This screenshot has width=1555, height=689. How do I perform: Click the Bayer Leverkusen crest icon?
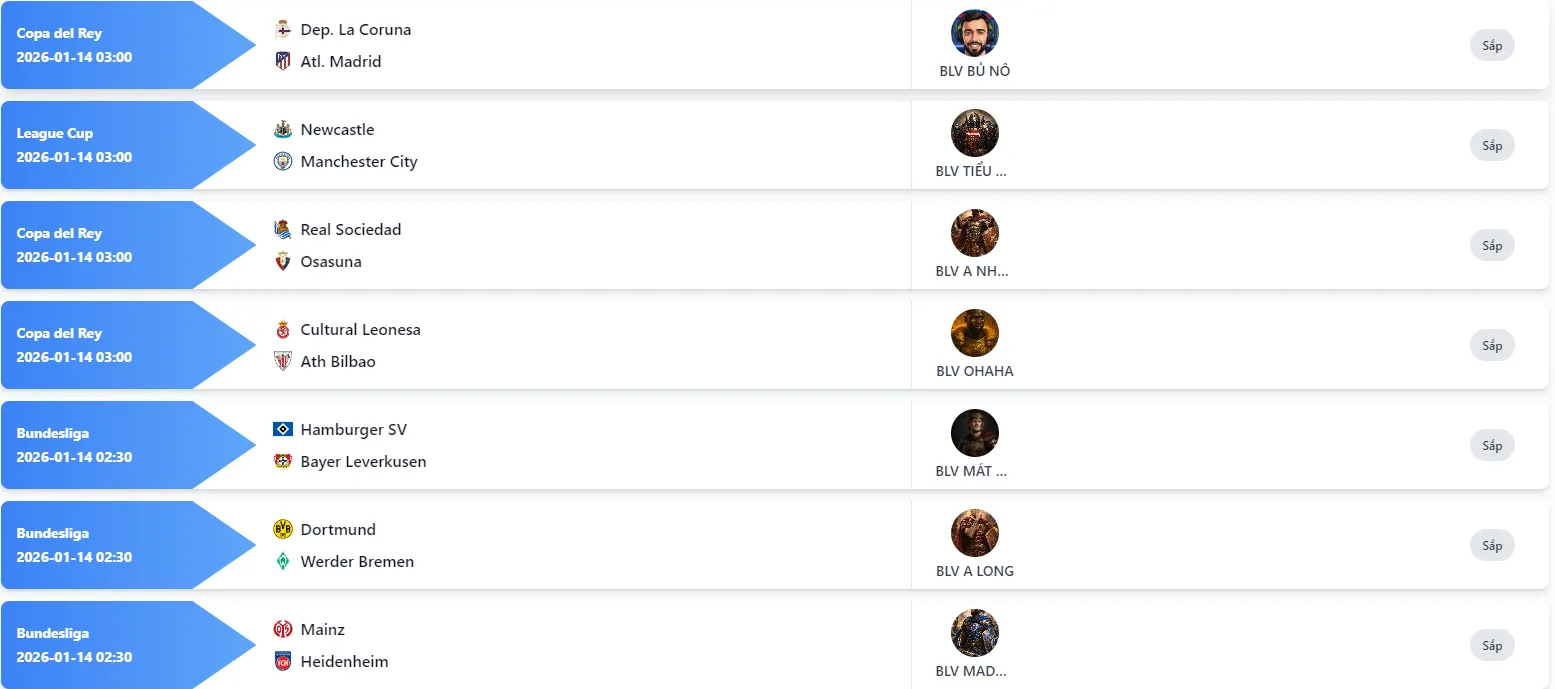click(x=283, y=461)
